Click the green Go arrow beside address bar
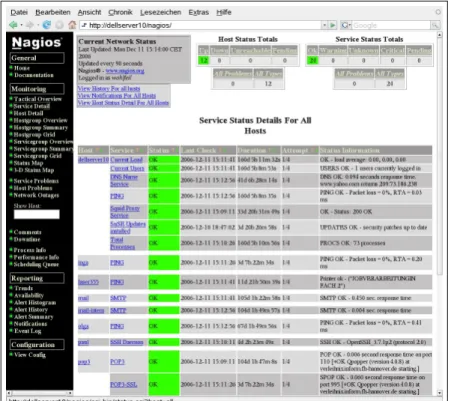The image size is (451, 401). pyautogui.click(x=333, y=25)
